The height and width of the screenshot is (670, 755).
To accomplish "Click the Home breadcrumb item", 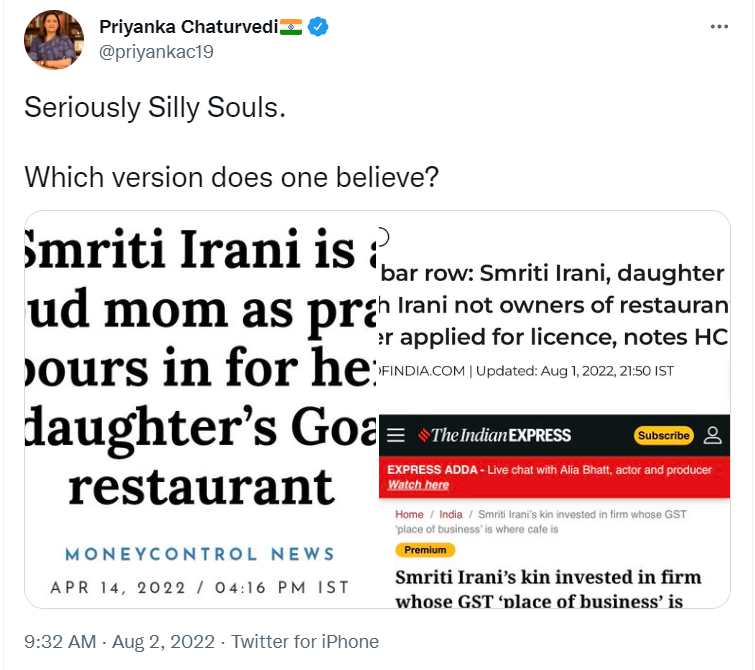I will point(409,514).
